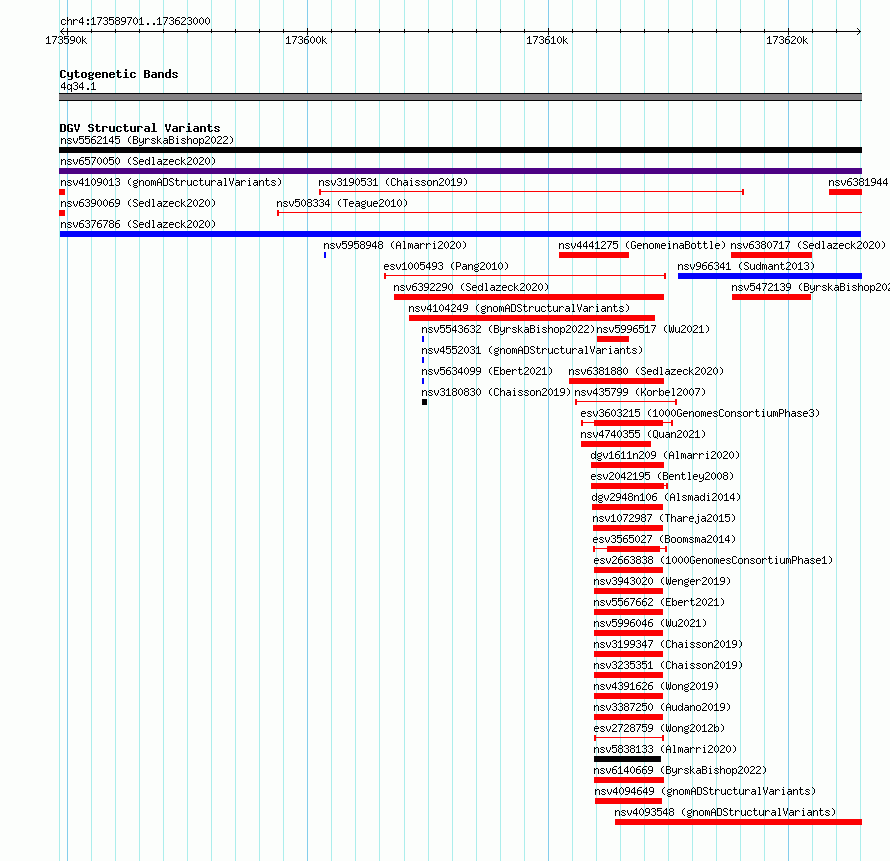Open nsv6140669 (ByrskaBishop2022) label
This screenshot has height=861, width=890.
(680, 770)
